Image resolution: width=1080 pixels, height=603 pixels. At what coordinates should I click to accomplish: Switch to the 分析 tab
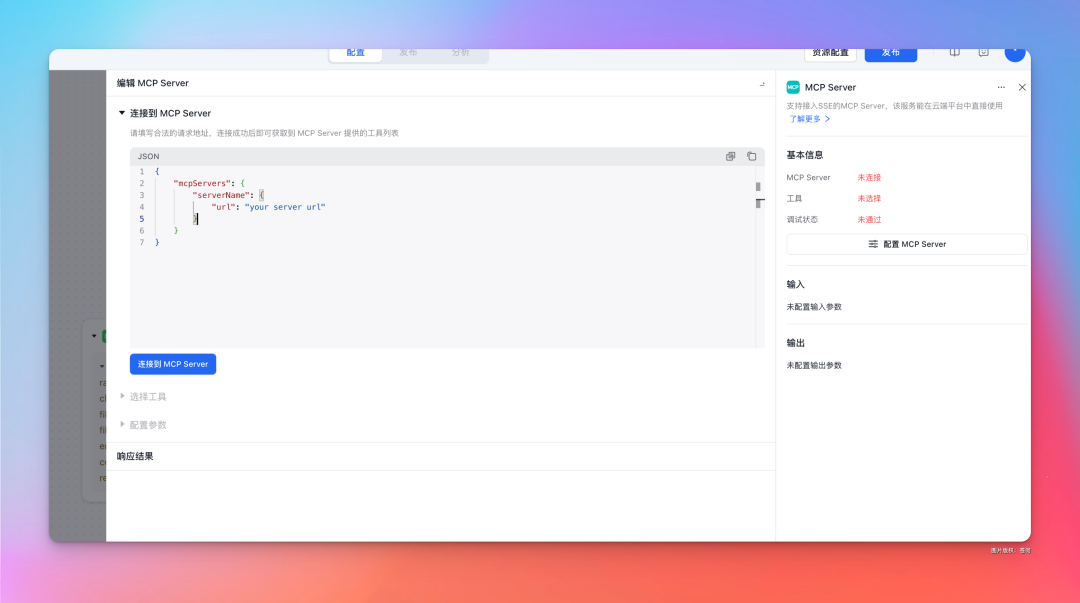tap(460, 52)
